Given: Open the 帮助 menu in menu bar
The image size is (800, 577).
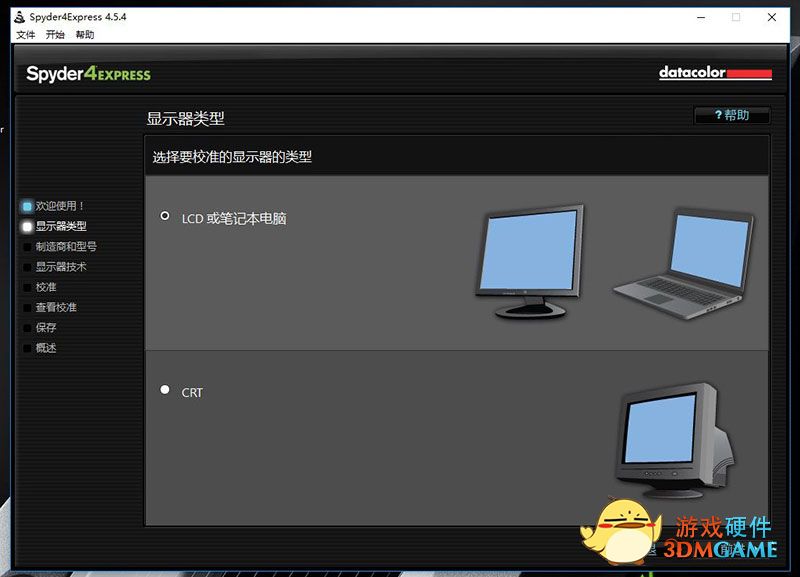Looking at the screenshot, I should 85,35.
